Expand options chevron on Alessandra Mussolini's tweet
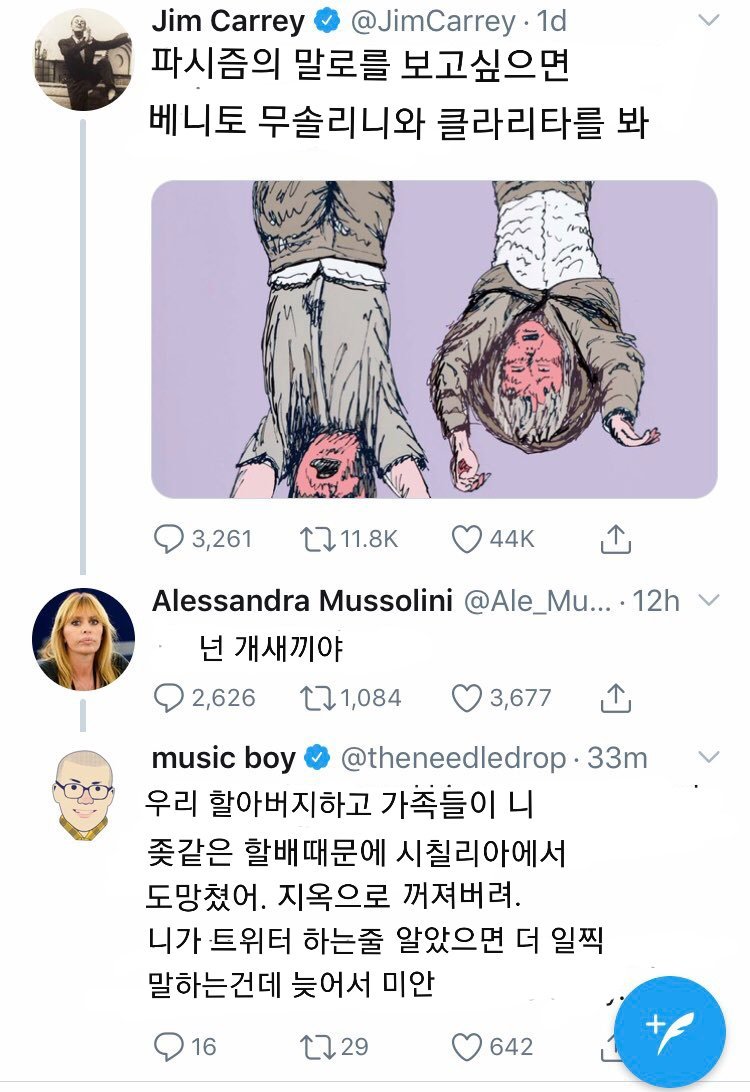750x1092 pixels. [707, 601]
